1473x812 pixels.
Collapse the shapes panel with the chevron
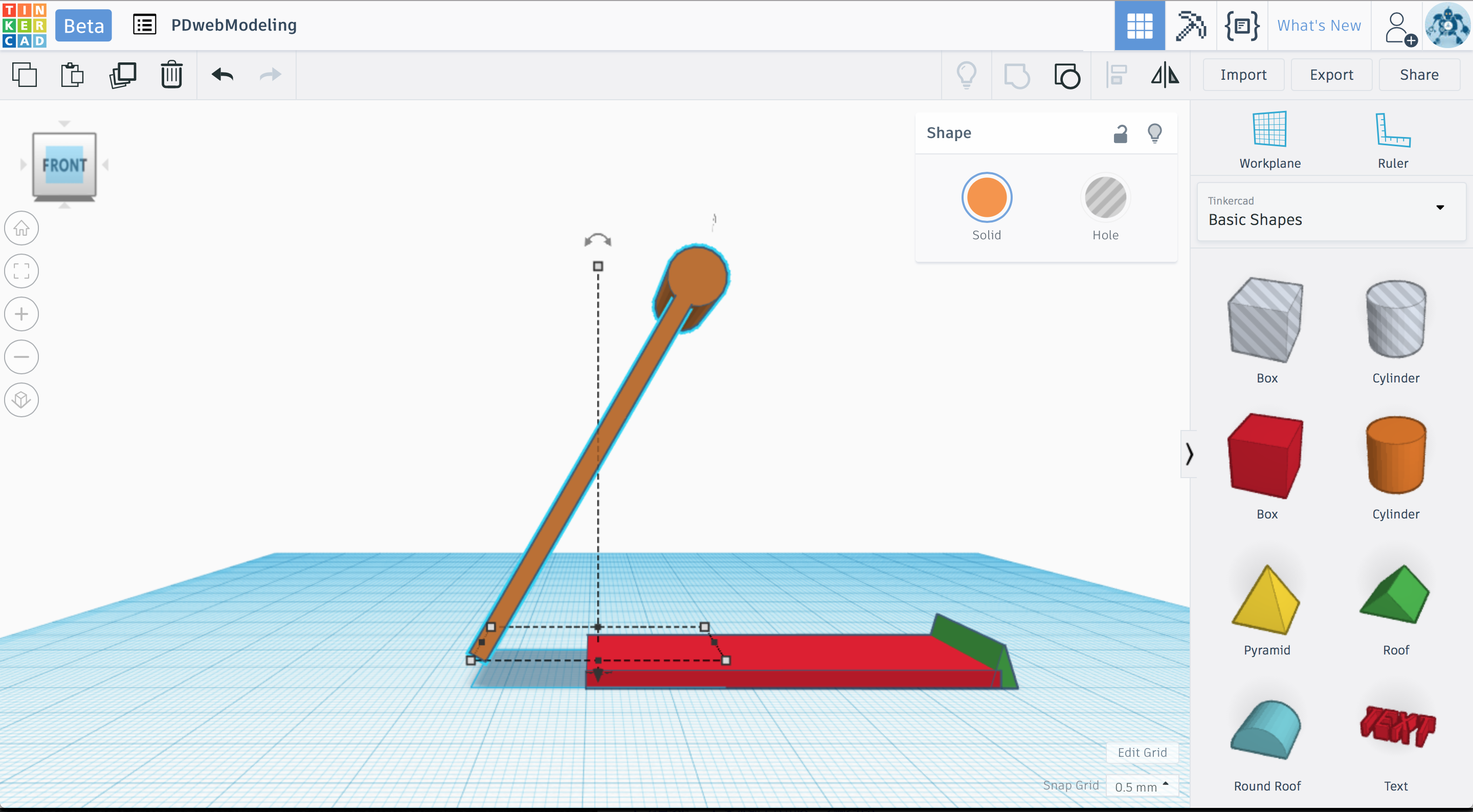coord(1189,454)
